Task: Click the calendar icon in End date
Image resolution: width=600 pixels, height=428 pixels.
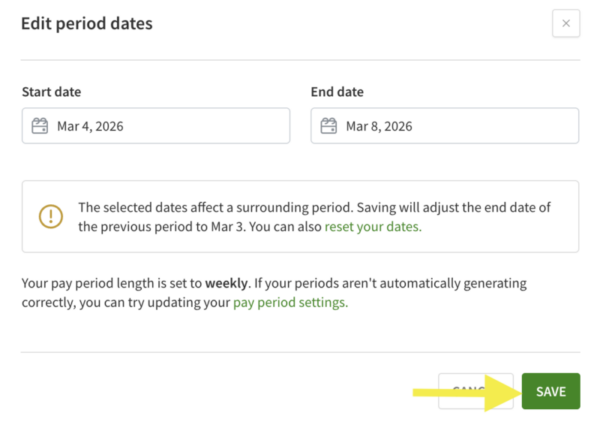Action: 329,126
